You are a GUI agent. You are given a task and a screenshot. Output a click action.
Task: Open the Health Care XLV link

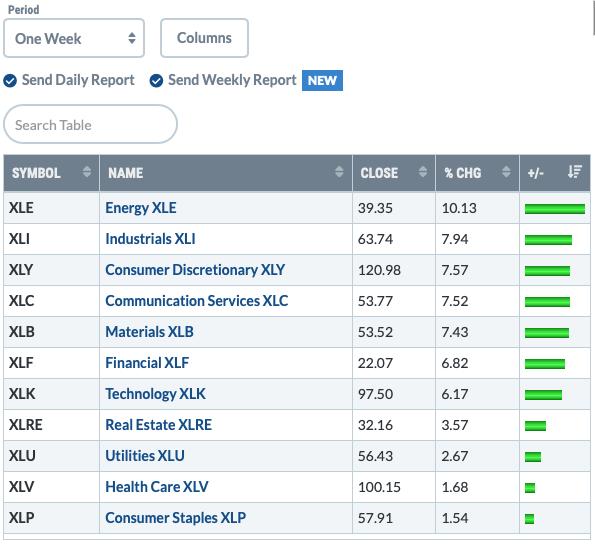click(x=157, y=487)
